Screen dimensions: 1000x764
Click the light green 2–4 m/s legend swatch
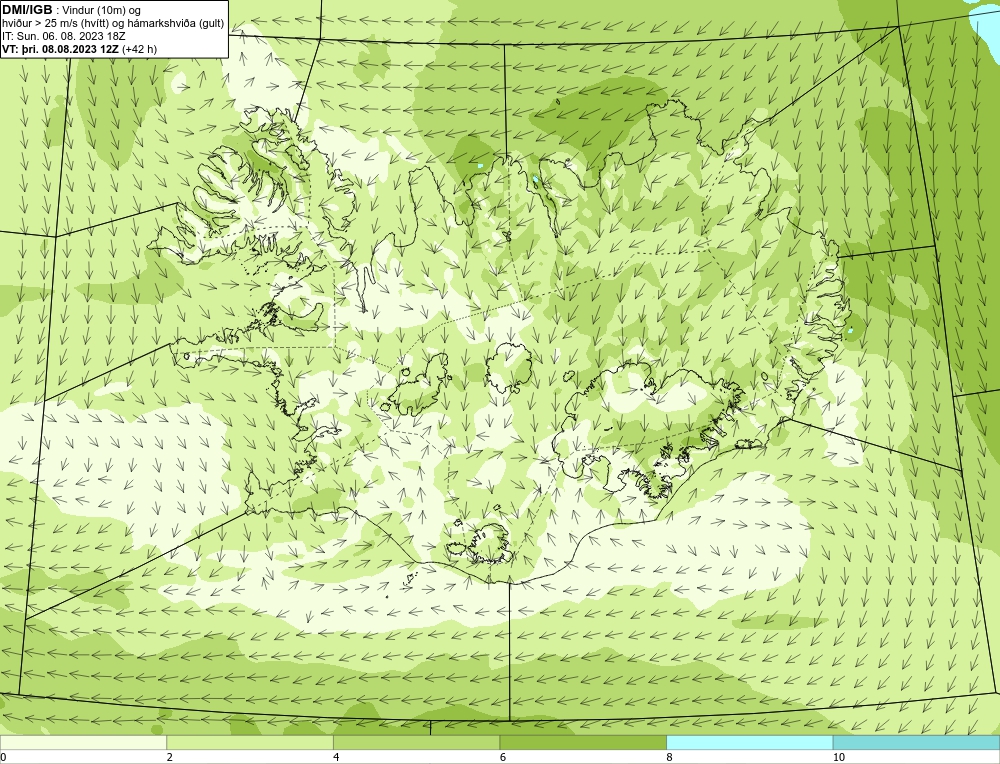click(250, 742)
